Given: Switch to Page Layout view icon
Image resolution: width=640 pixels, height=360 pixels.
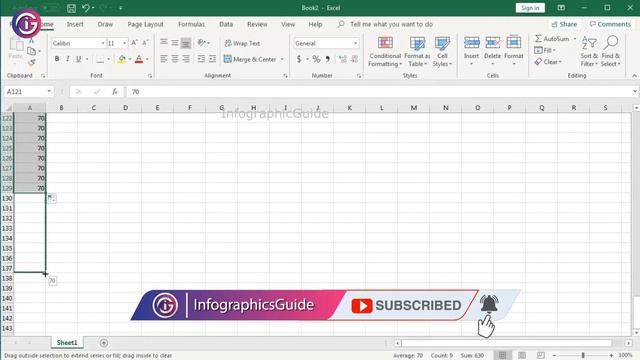Looking at the screenshot, I should pos(522,356).
